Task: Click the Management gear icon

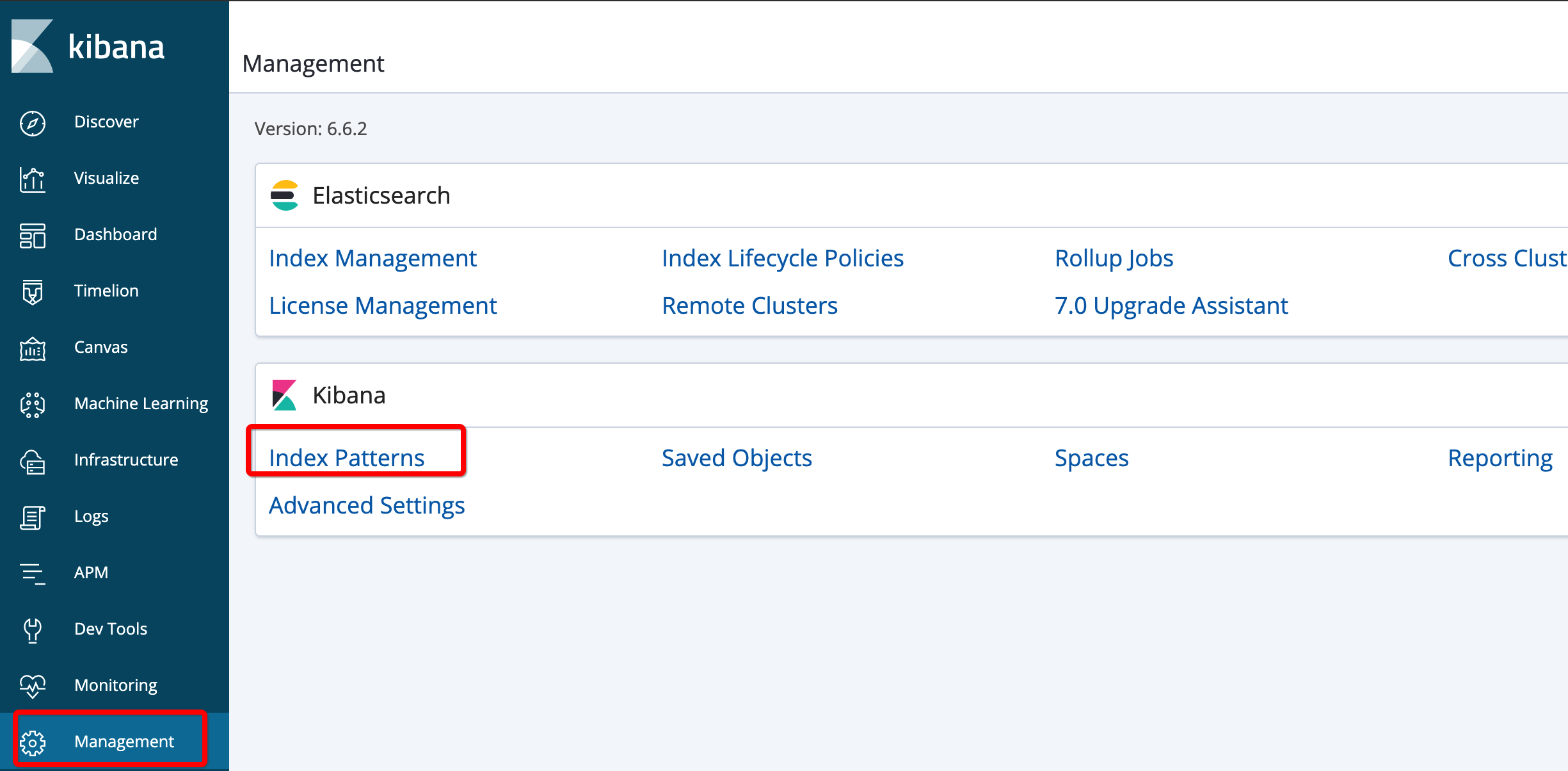Action: 33,743
